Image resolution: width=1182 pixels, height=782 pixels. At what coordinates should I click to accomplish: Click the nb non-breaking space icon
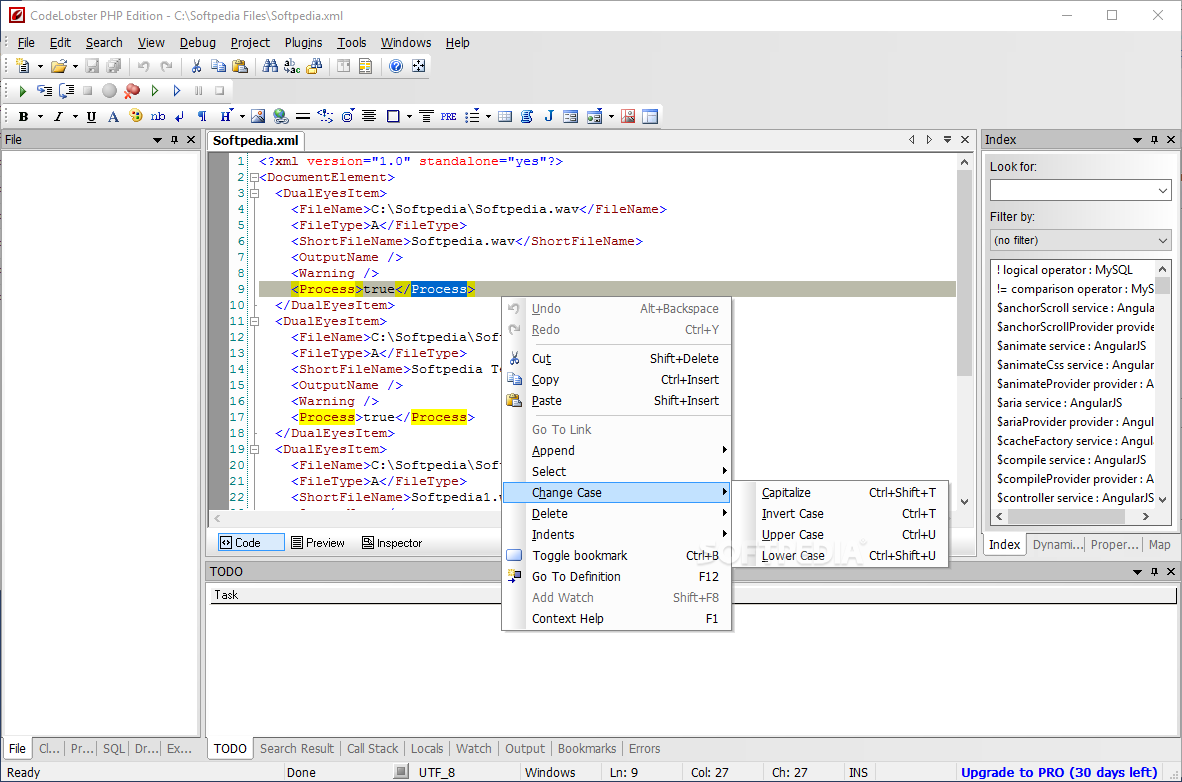pyautogui.click(x=158, y=116)
